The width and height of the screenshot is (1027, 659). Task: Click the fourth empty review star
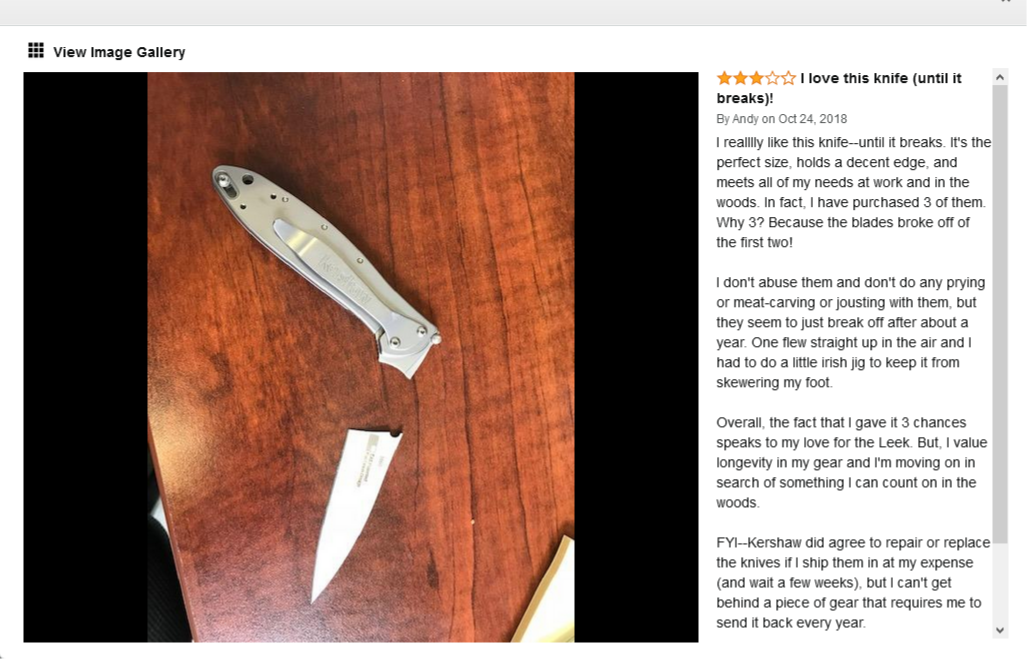click(773, 79)
